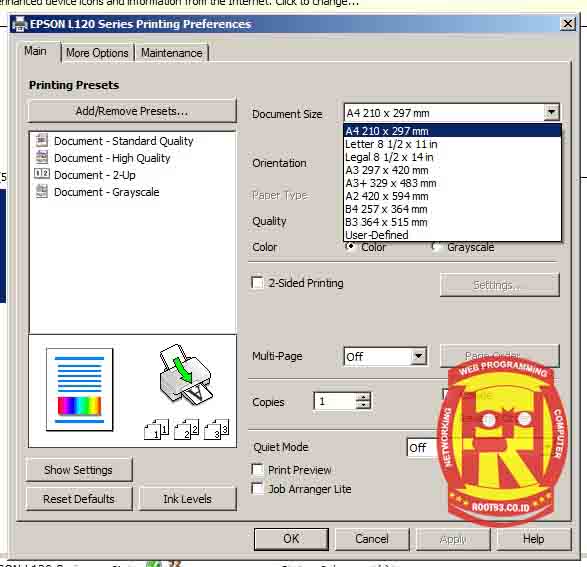Click the printer icon in title bar
This screenshot has width=587, height=567.
pyautogui.click(x=19, y=24)
